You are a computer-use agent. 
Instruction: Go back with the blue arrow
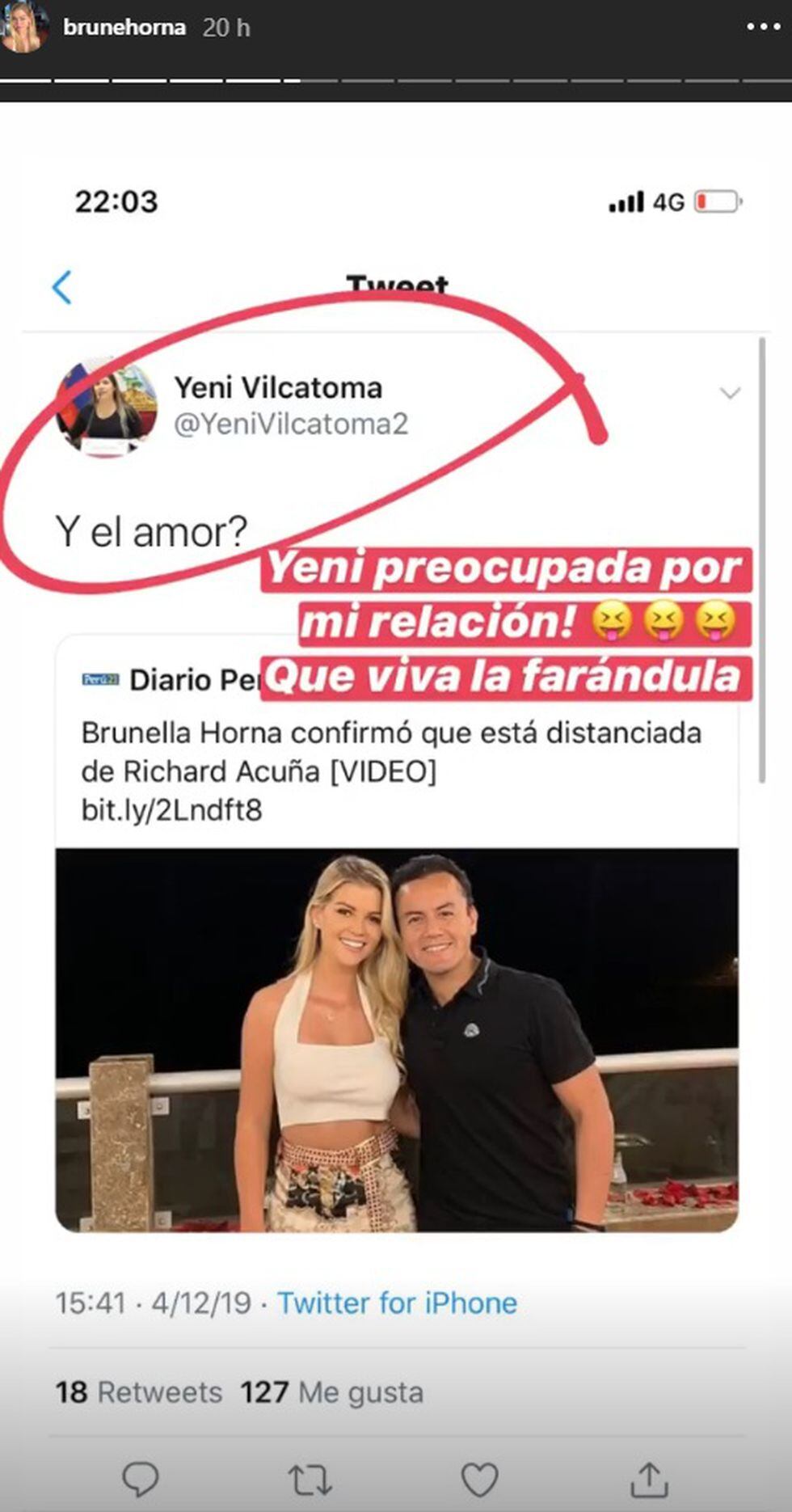pos(62,287)
